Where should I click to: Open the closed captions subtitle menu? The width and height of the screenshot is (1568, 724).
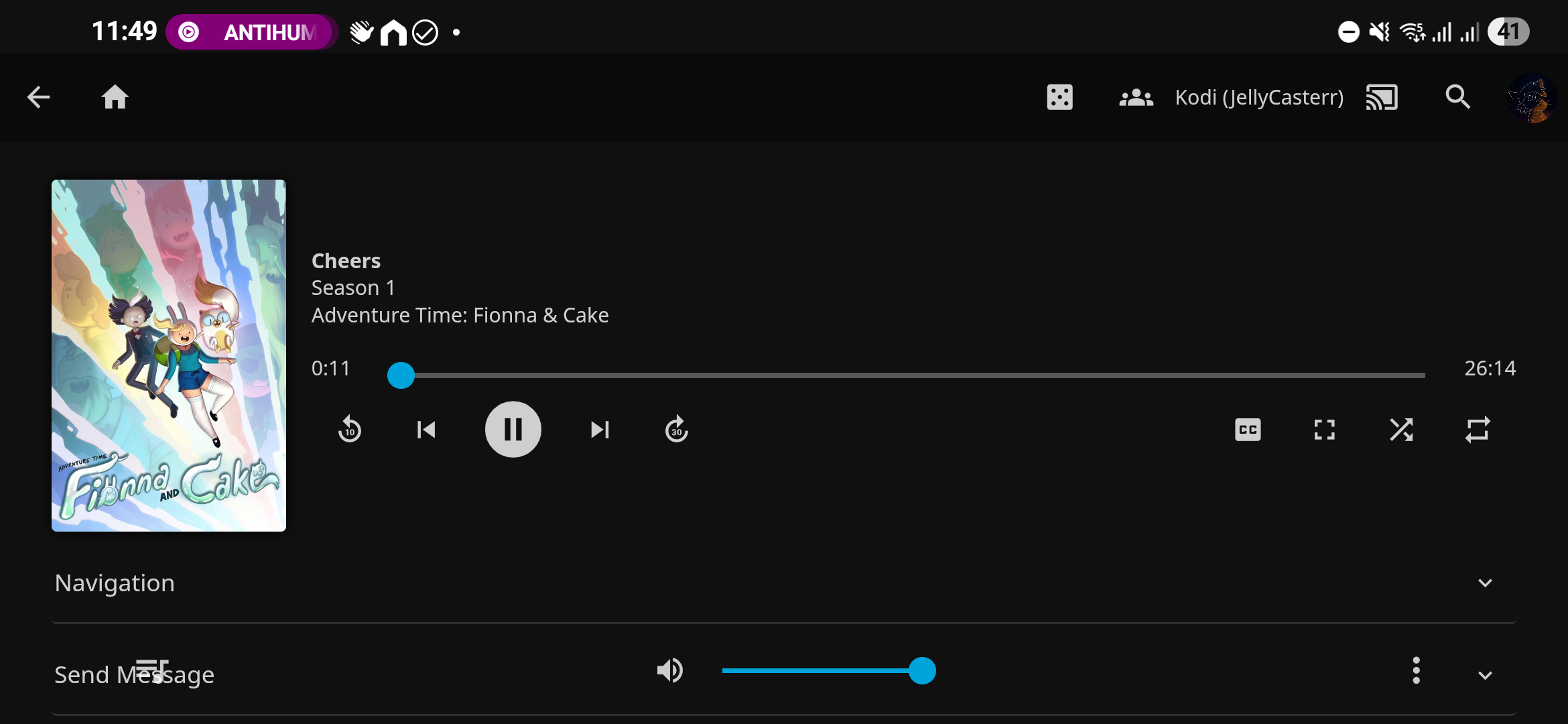point(1248,430)
